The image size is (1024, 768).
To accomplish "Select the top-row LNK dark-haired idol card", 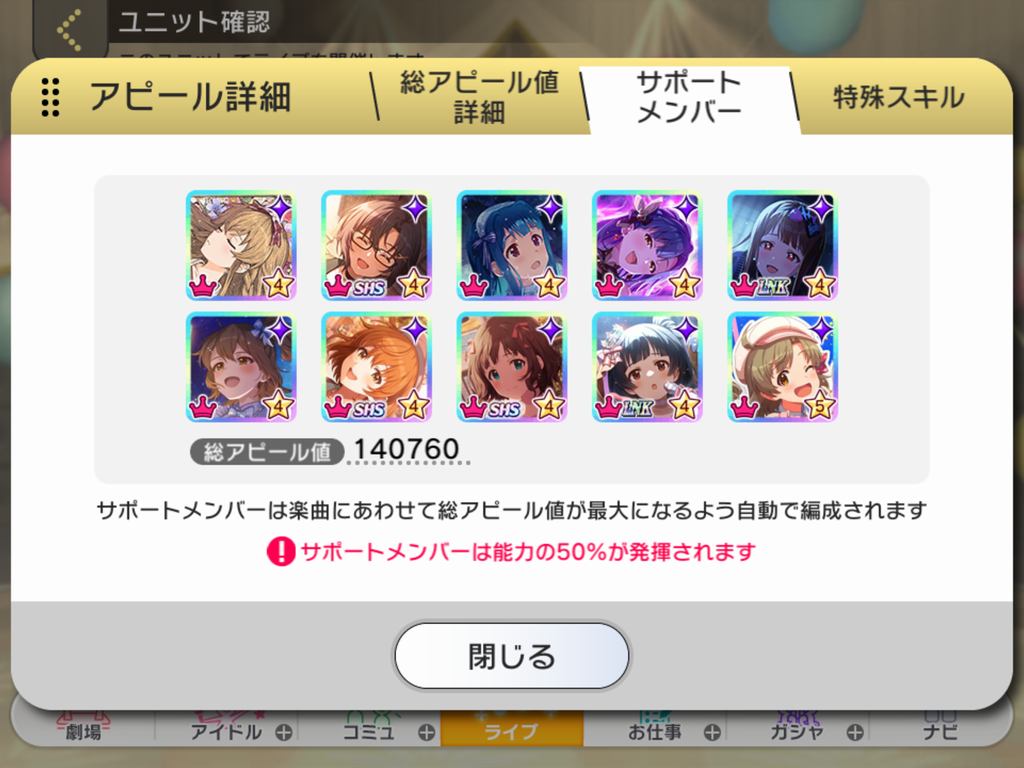I will 782,246.
